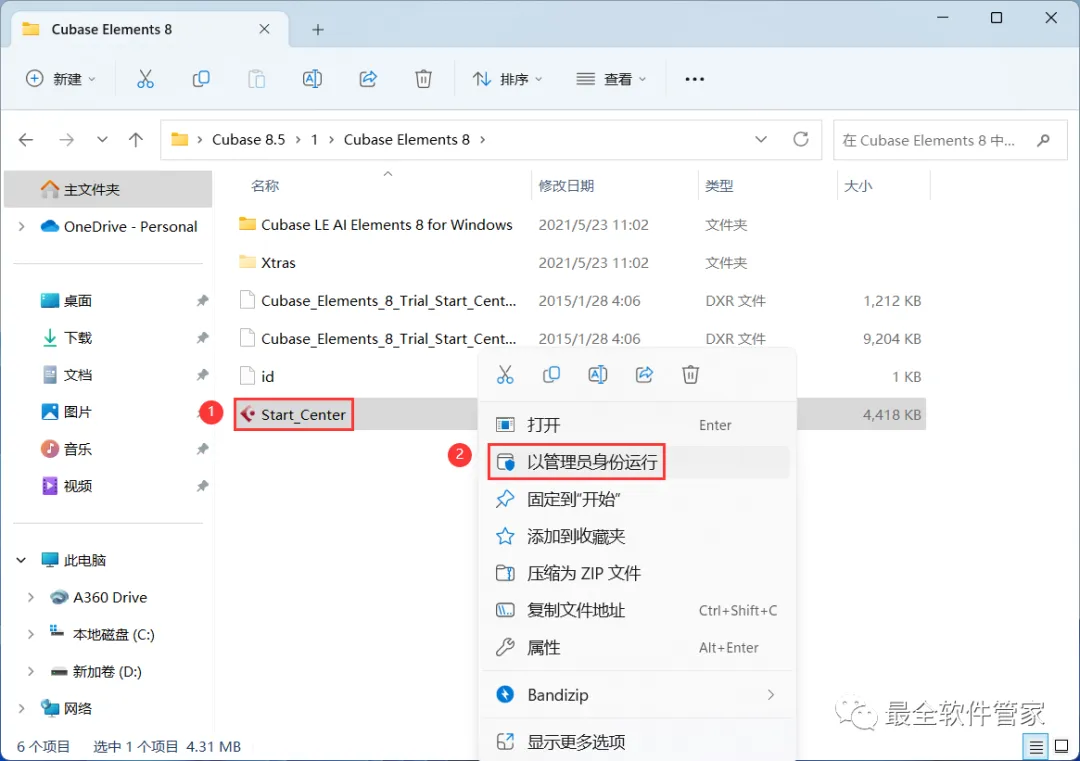Screen dimensions: 1080x761
Task: Open a new tab with the plus button
Action: click(318, 30)
